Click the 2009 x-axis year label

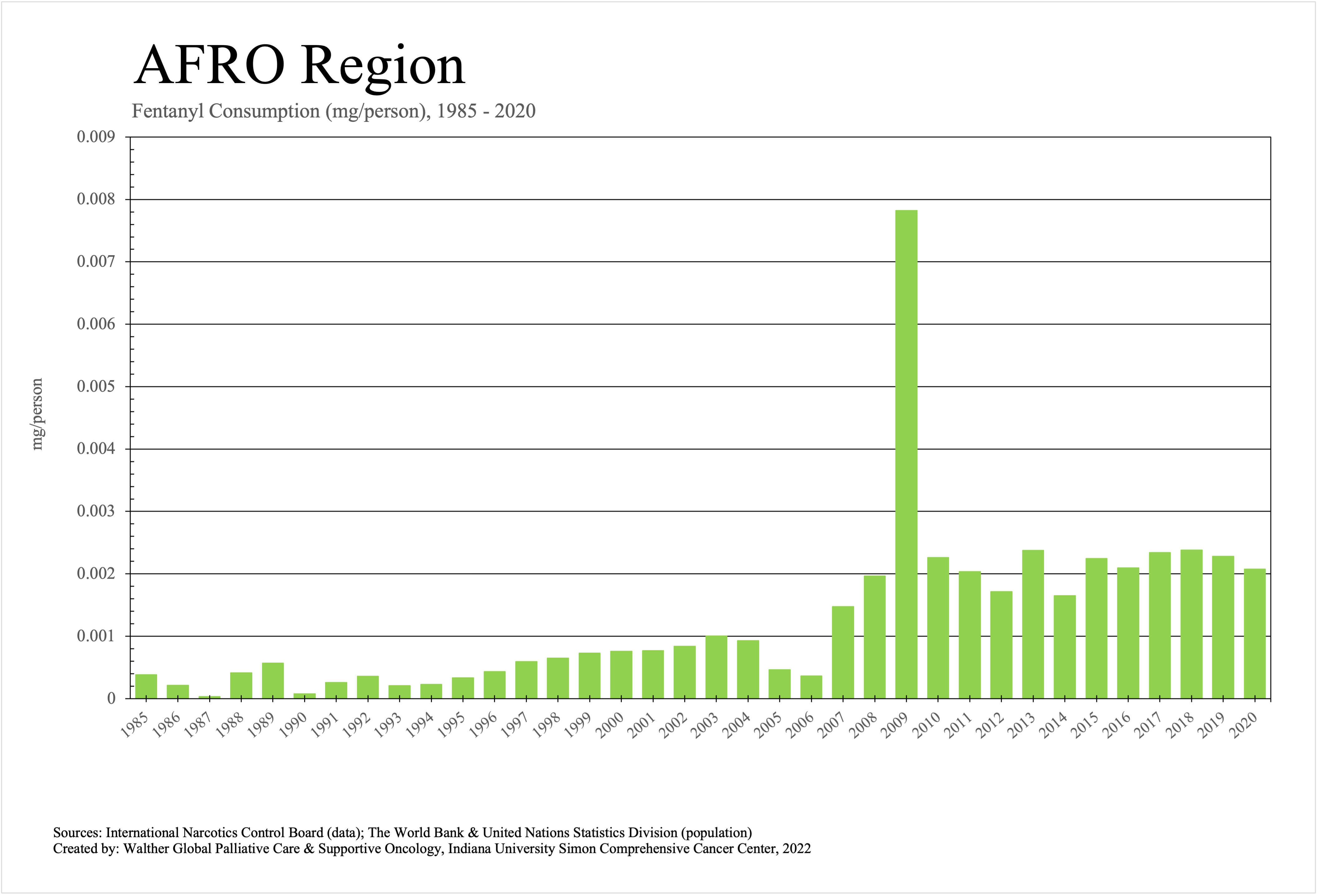[x=895, y=725]
